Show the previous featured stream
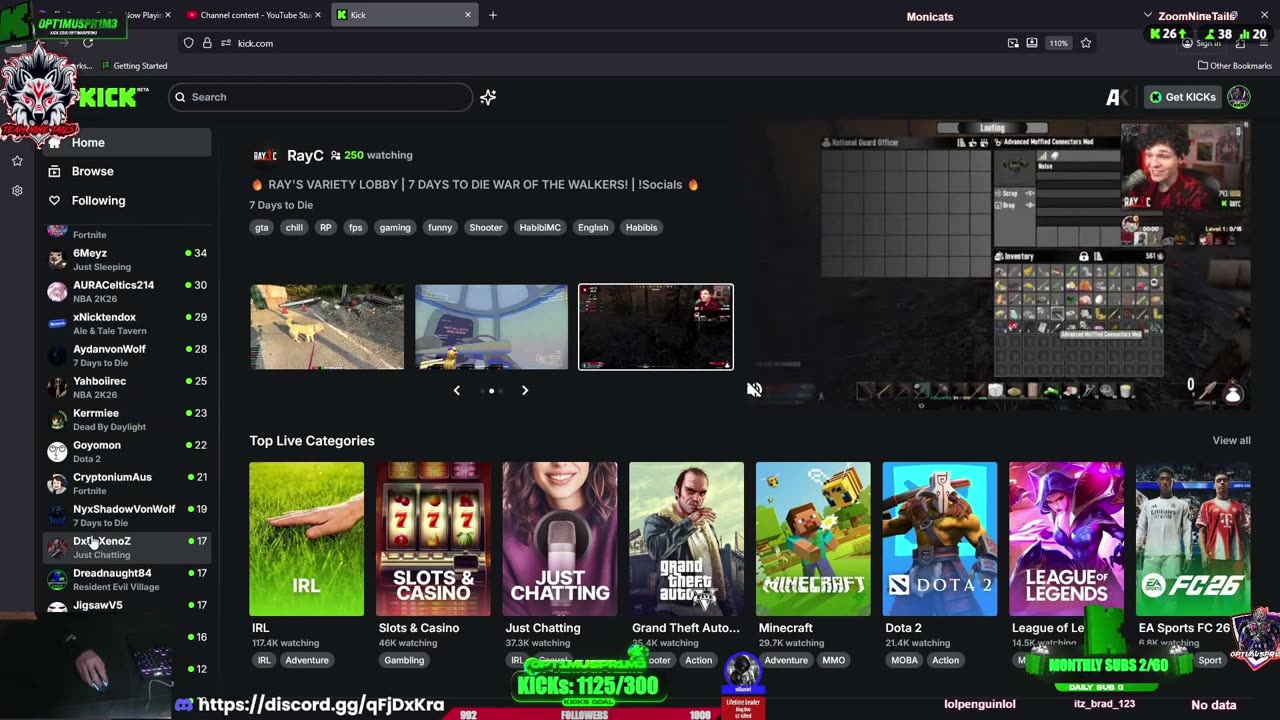Screen dimensions: 1280x720 point(457,390)
